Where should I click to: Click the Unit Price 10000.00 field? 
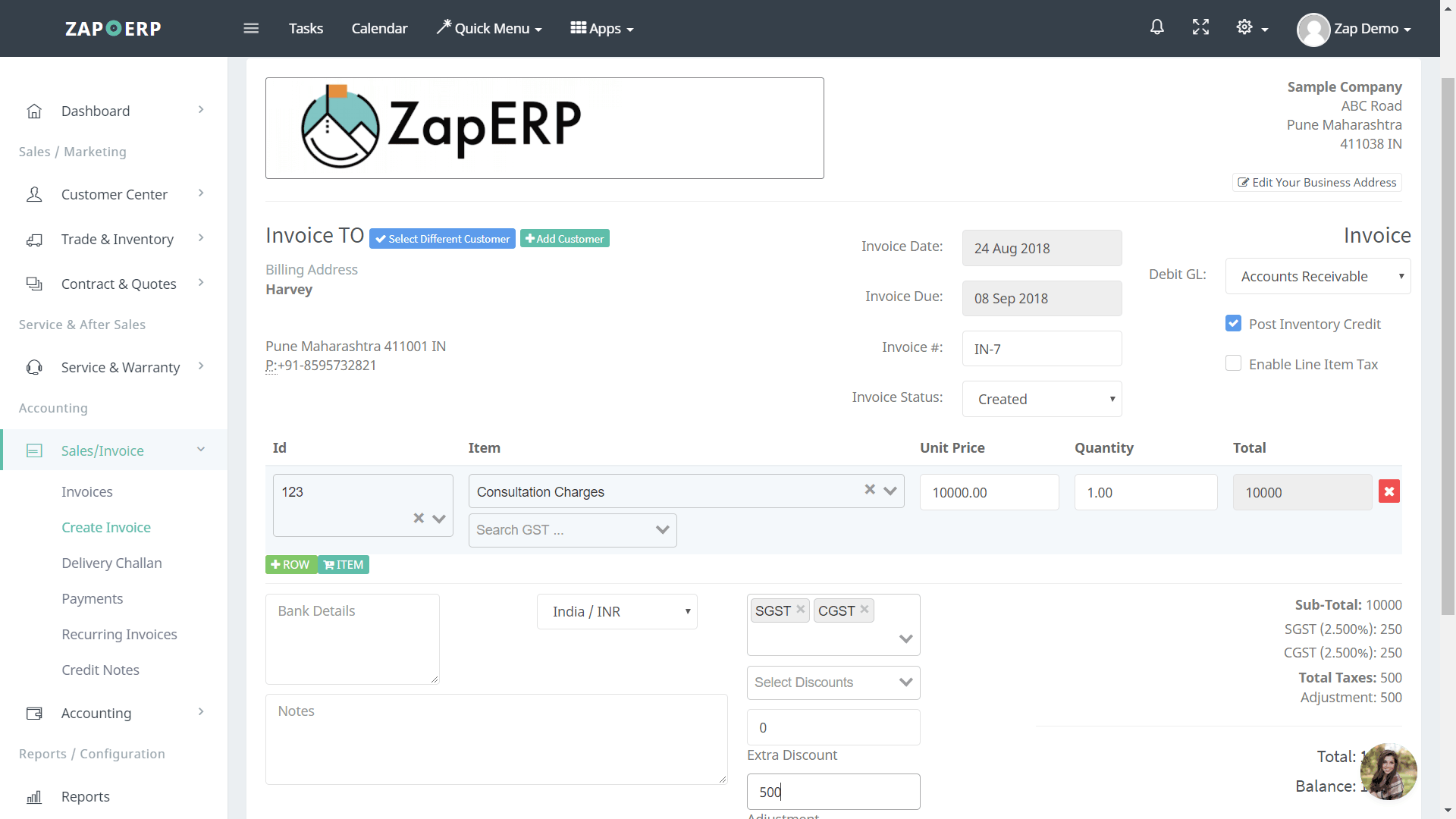[989, 492]
